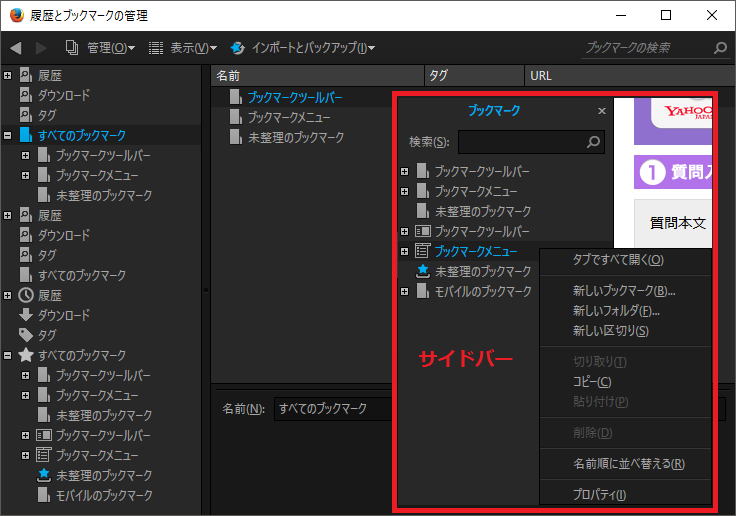This screenshot has width=736, height=516.
Task: Choose プロパティ(I) from context menu
Action: [x=625, y=494]
